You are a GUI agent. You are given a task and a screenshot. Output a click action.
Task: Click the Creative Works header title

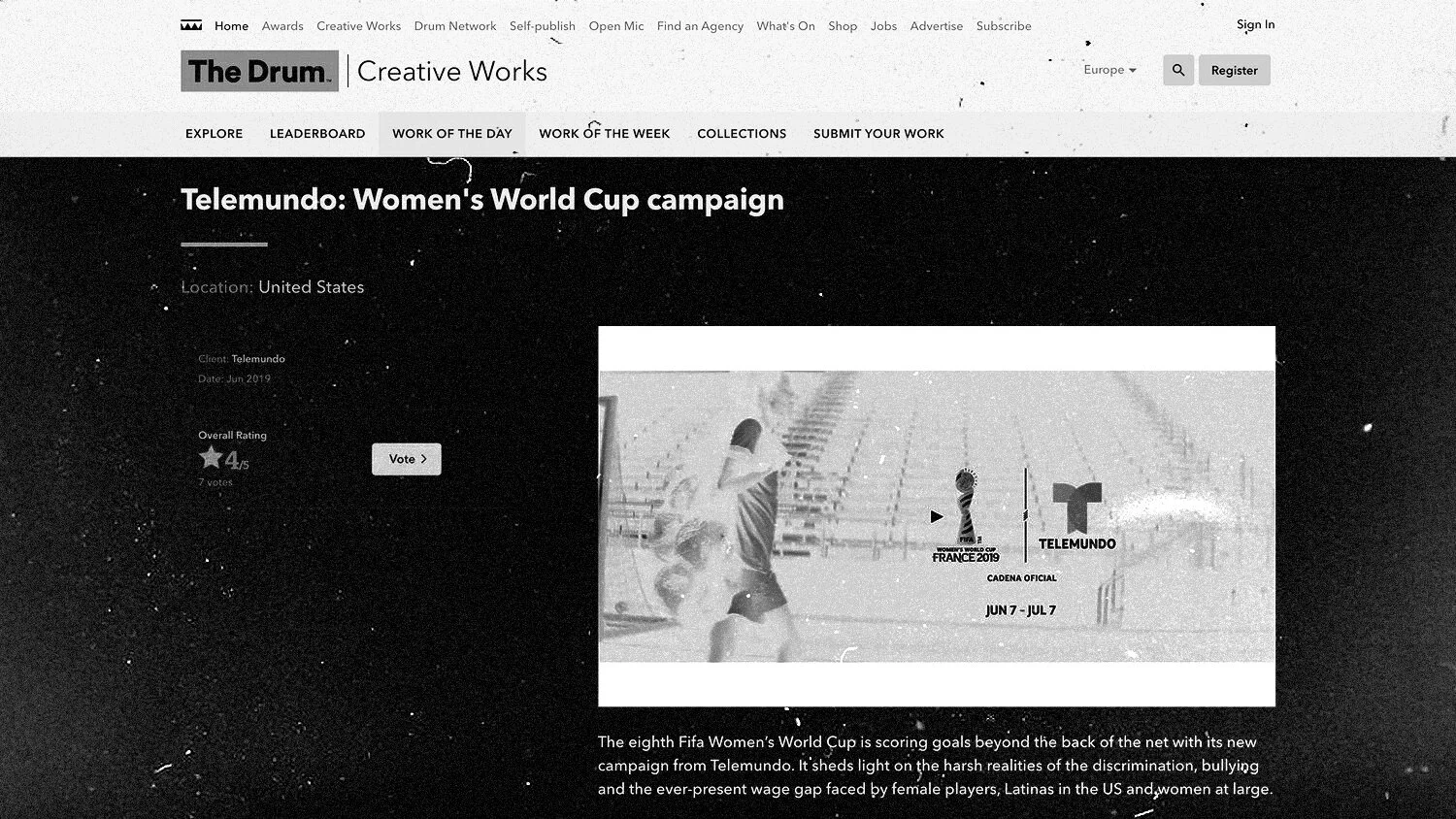(452, 71)
